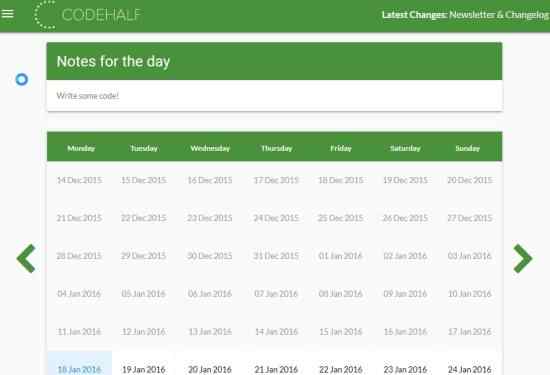The width and height of the screenshot is (550, 375).
Task: Select 20 Dec 2015
Action: [x=470, y=180]
